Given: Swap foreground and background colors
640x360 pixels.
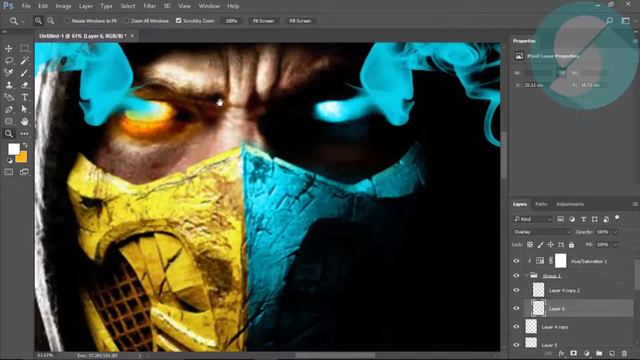Looking at the screenshot, I should [25, 145].
